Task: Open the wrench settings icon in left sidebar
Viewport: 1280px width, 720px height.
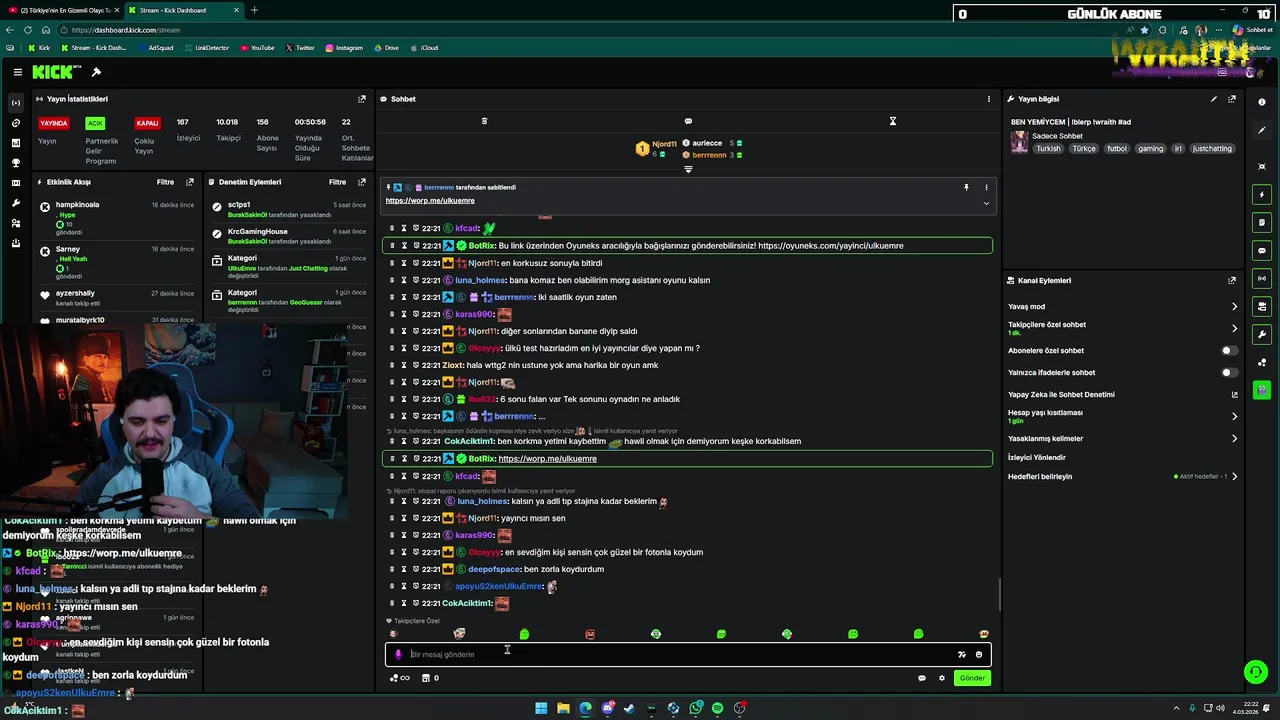Action: point(16,203)
